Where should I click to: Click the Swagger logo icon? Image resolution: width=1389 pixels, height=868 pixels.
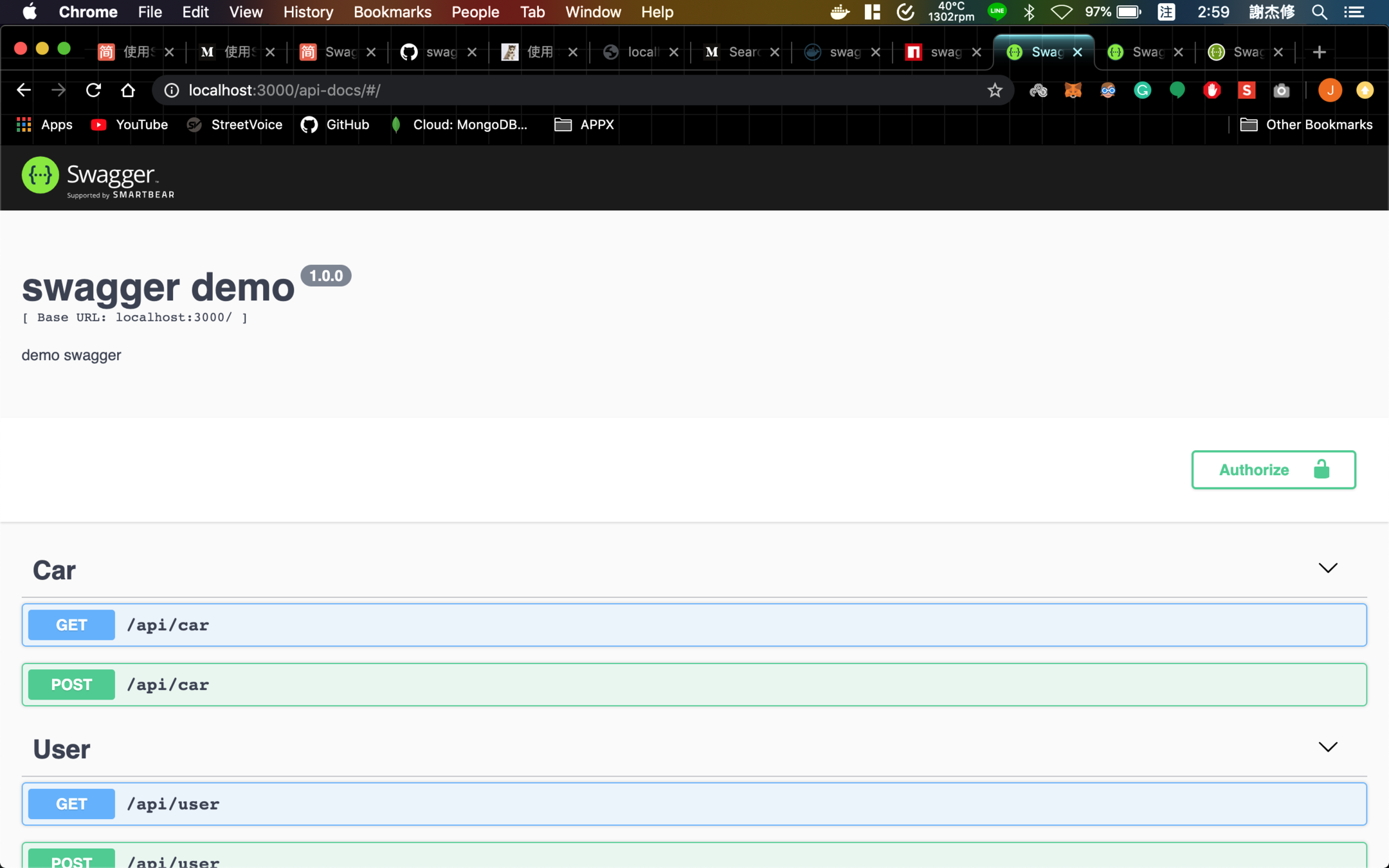point(40,176)
